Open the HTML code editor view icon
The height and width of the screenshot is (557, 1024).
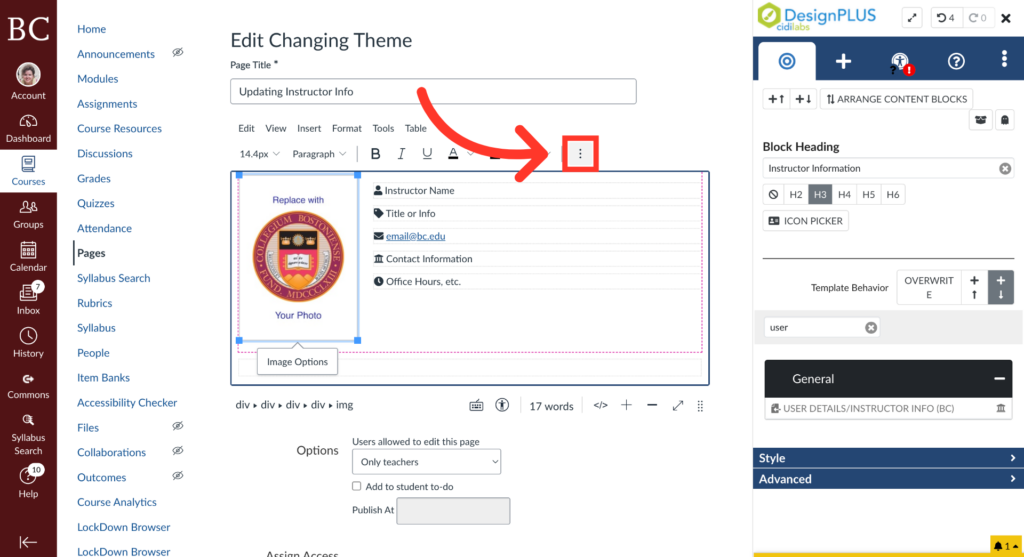pos(600,406)
